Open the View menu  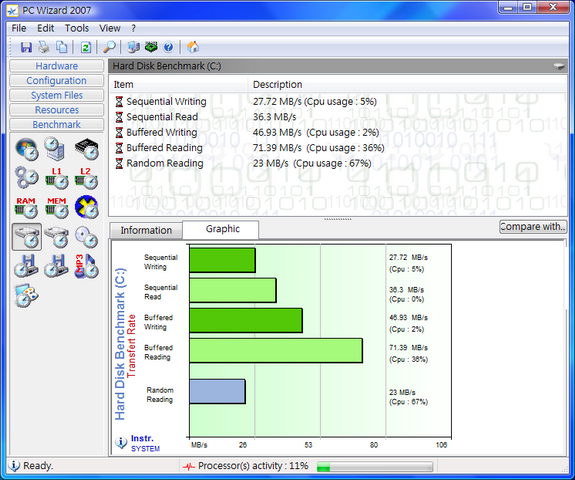110,28
